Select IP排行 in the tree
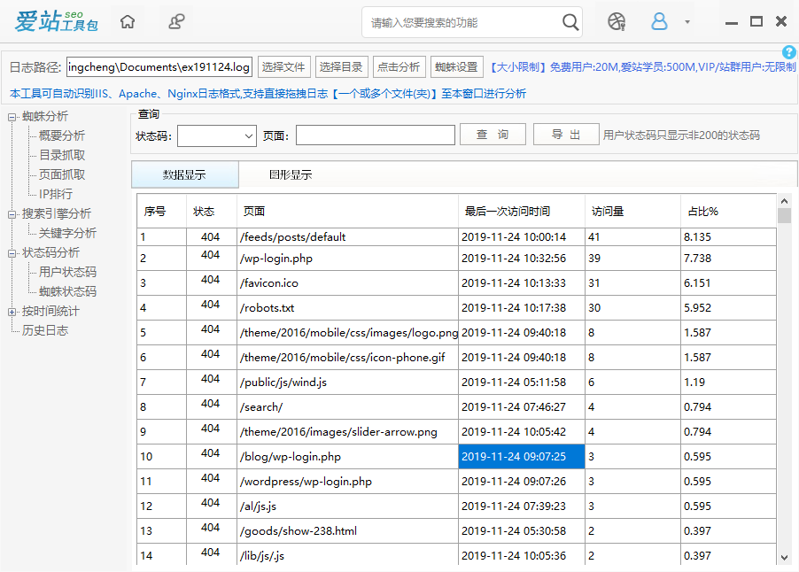Image resolution: width=799 pixels, height=572 pixels. tap(56, 194)
